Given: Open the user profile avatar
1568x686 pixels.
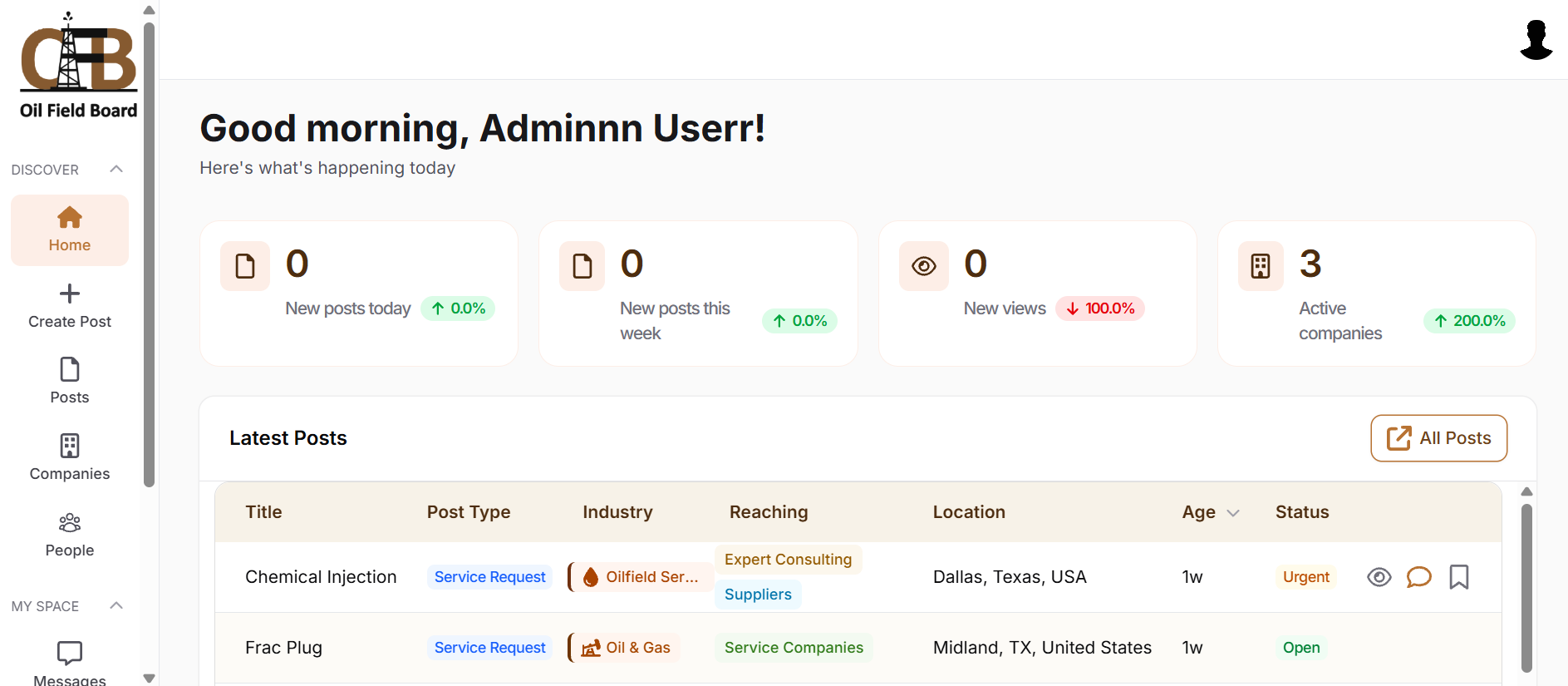Looking at the screenshot, I should (x=1536, y=40).
